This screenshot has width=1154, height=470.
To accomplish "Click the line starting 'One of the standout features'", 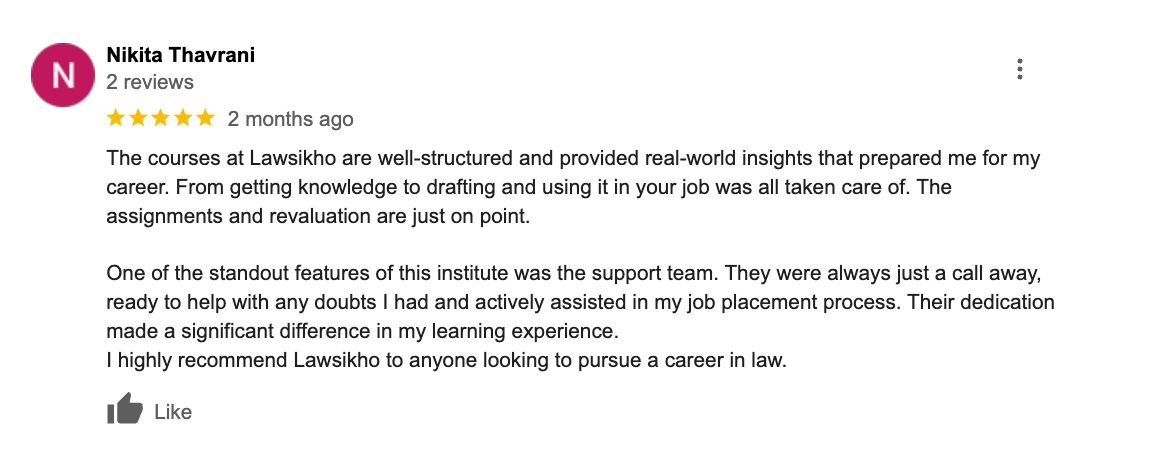I will (x=573, y=274).
